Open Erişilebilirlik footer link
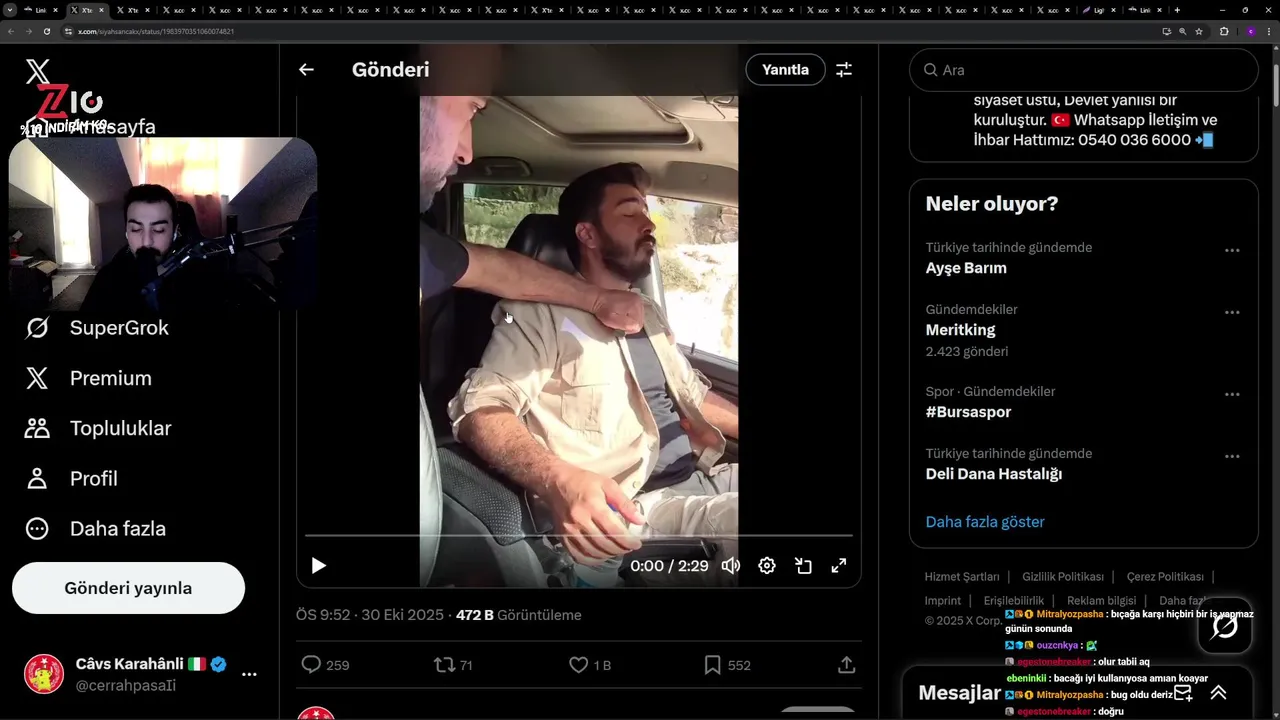This screenshot has height=720, width=1280. 1014,601
